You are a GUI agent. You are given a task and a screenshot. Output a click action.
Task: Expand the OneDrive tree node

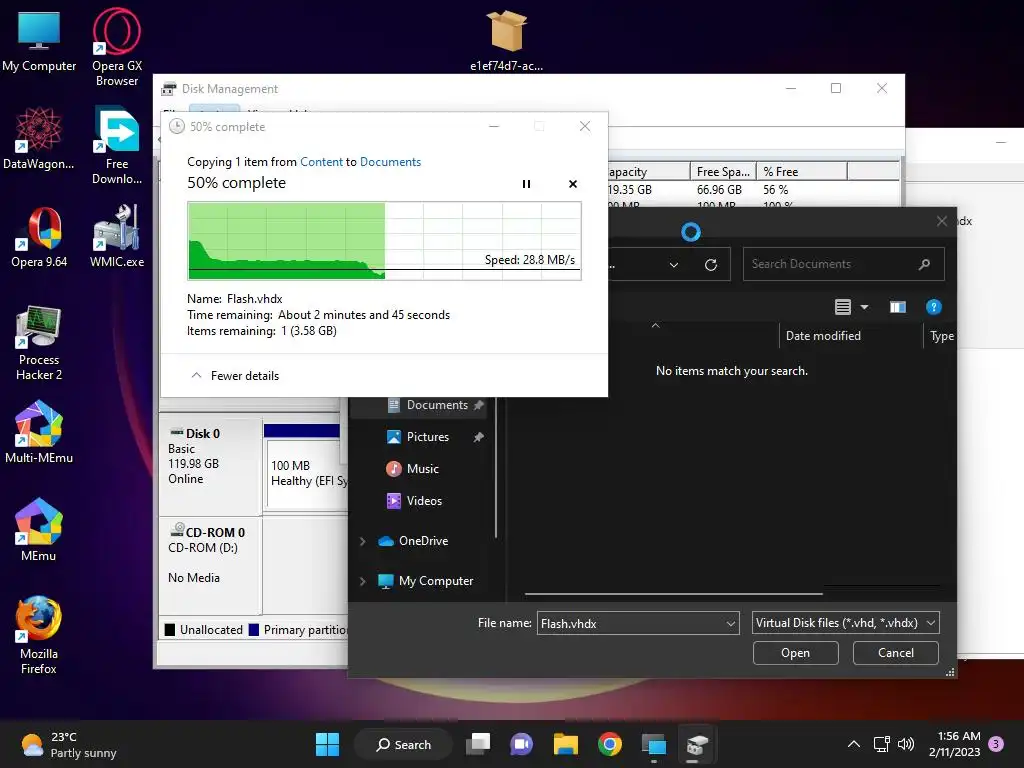(362, 541)
